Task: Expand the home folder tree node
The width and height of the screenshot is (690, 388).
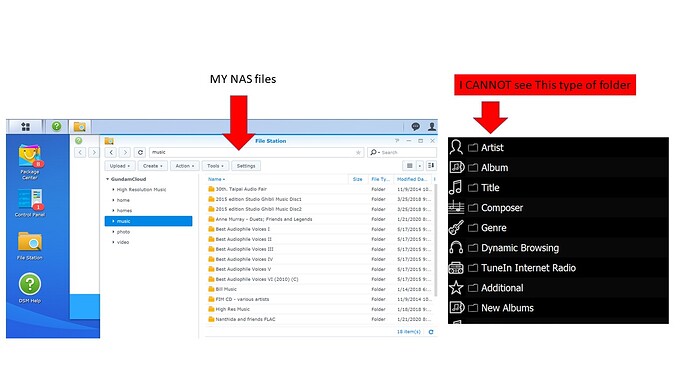Action: [113, 200]
